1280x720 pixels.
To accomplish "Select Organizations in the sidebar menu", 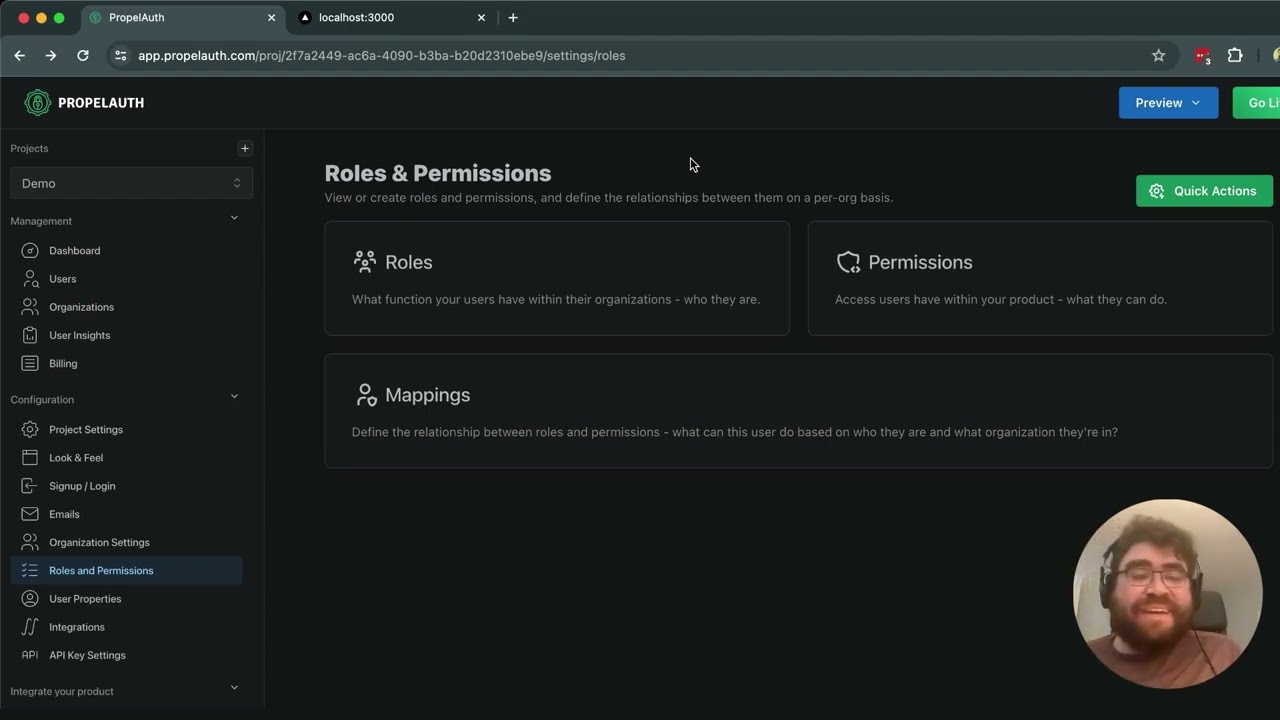I will pos(126,307).
